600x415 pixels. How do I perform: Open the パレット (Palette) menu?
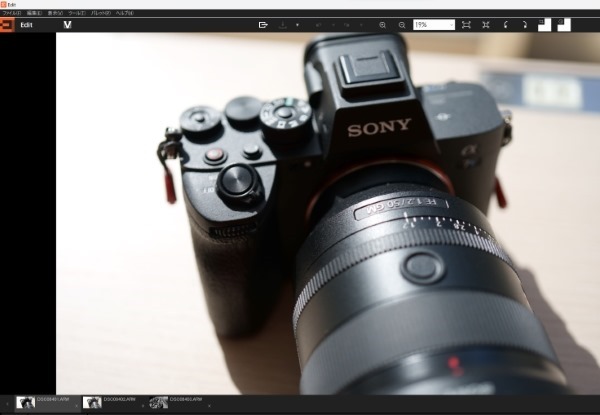tap(101, 13)
